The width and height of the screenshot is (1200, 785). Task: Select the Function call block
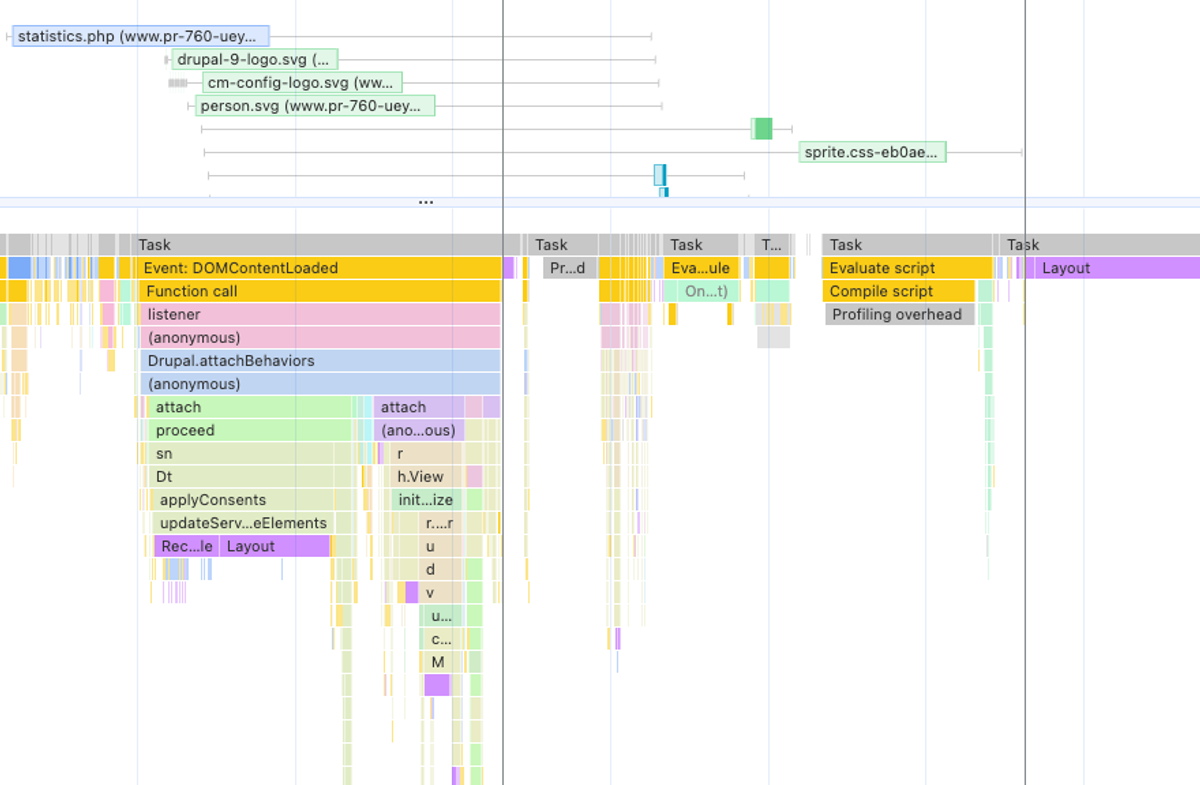(319, 291)
